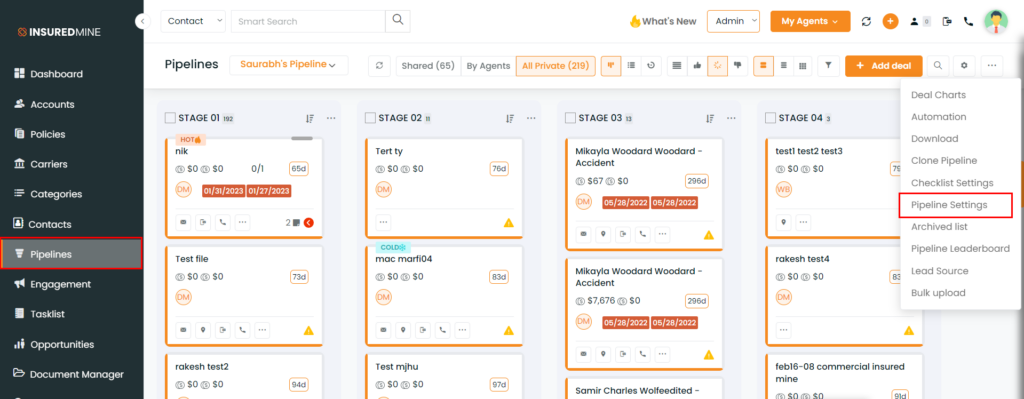Select the All Private (219) tab
This screenshot has width=1024, height=399.
(x=555, y=65)
